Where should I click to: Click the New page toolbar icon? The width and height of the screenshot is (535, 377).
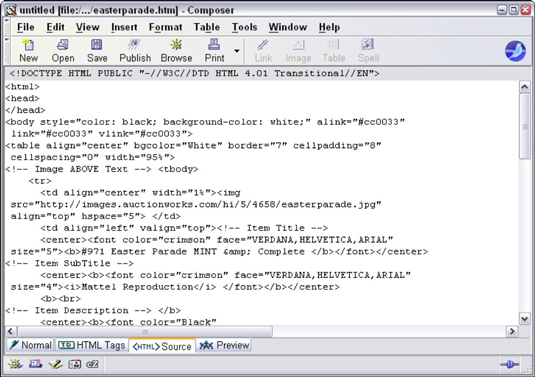28,51
